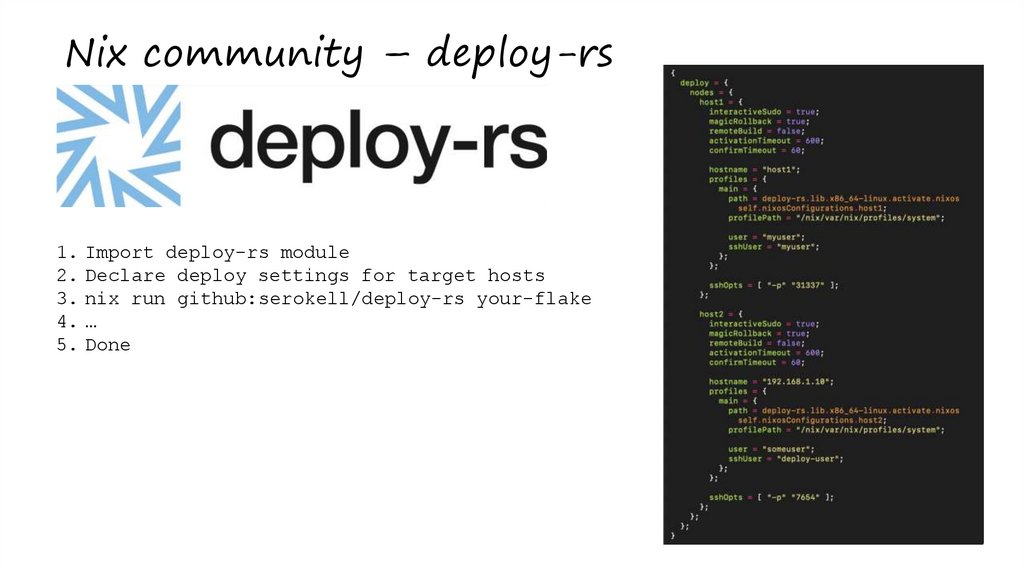
Task: Click 'interactiveSudo = true' under host2
Action: tap(764, 324)
